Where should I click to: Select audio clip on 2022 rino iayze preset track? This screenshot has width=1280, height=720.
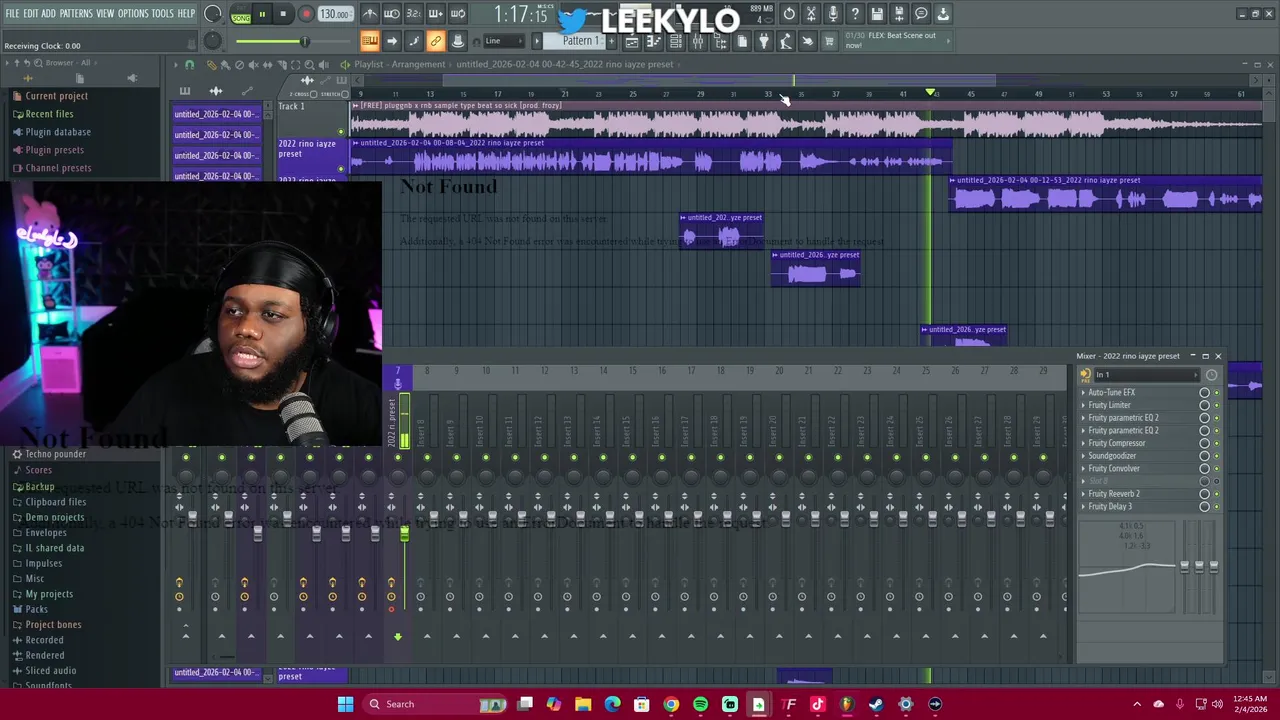click(x=650, y=157)
